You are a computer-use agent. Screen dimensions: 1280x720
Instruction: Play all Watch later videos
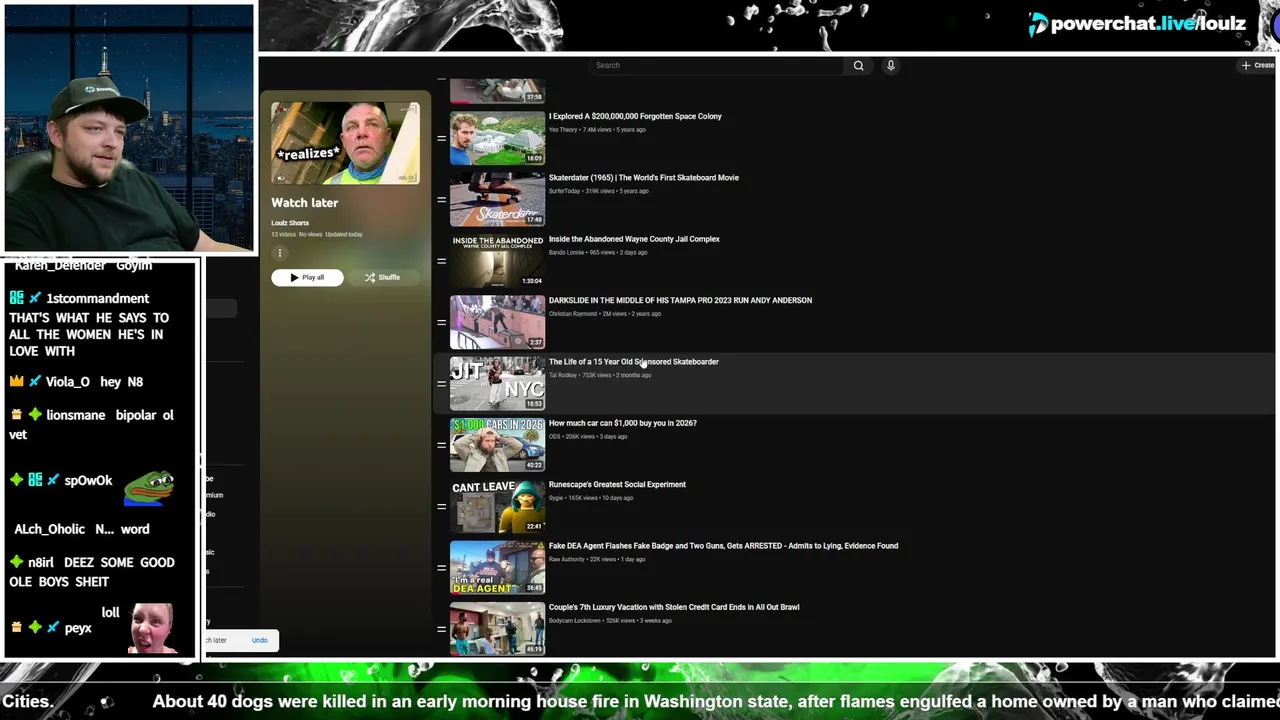(x=307, y=277)
